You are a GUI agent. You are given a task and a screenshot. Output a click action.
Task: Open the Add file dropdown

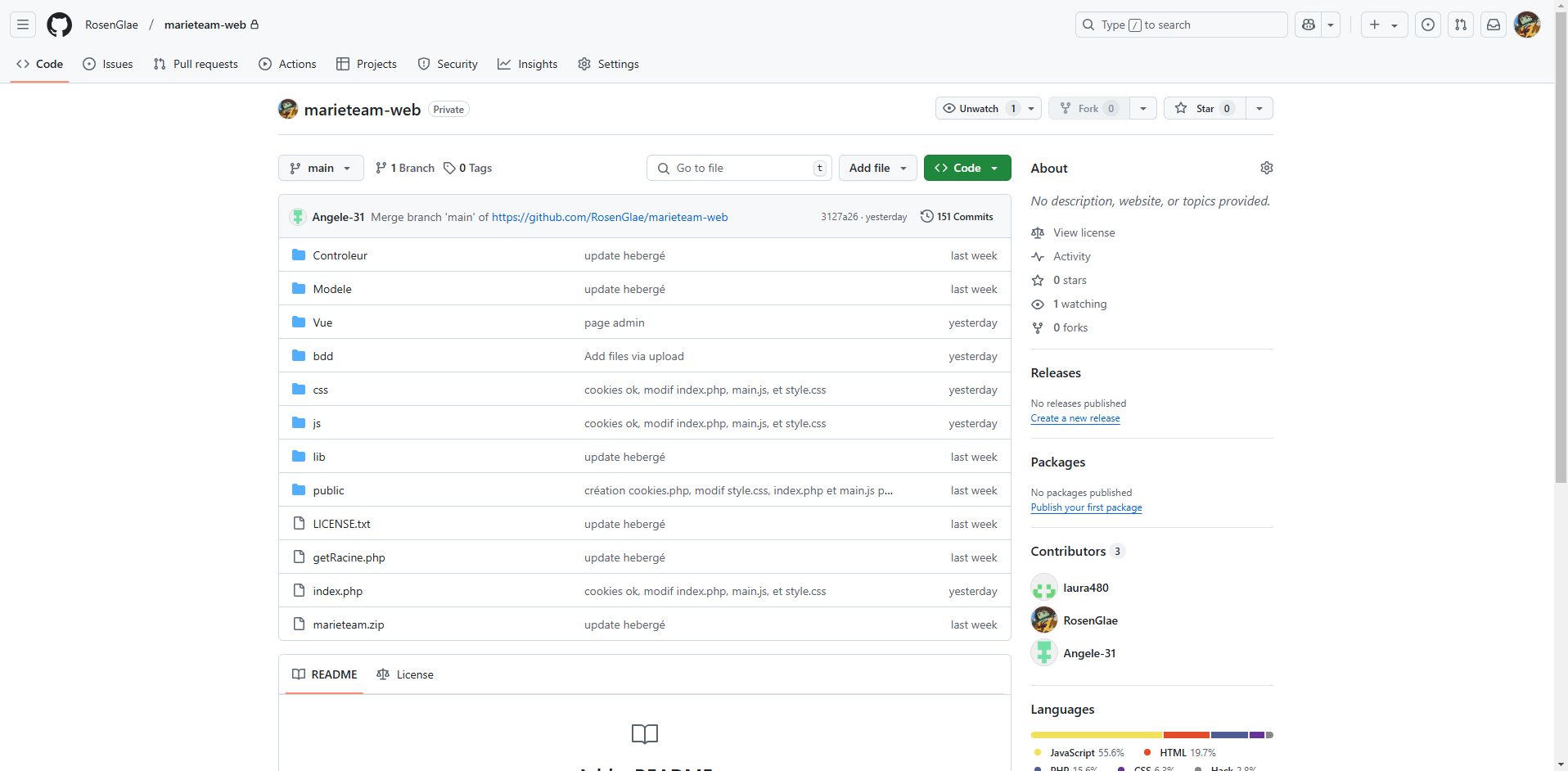pyautogui.click(x=877, y=168)
